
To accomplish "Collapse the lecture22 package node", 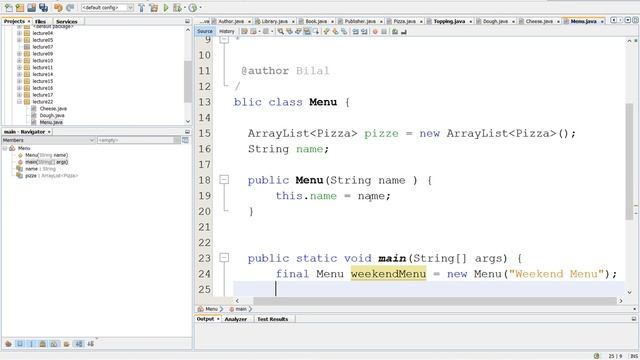I will 19,102.
